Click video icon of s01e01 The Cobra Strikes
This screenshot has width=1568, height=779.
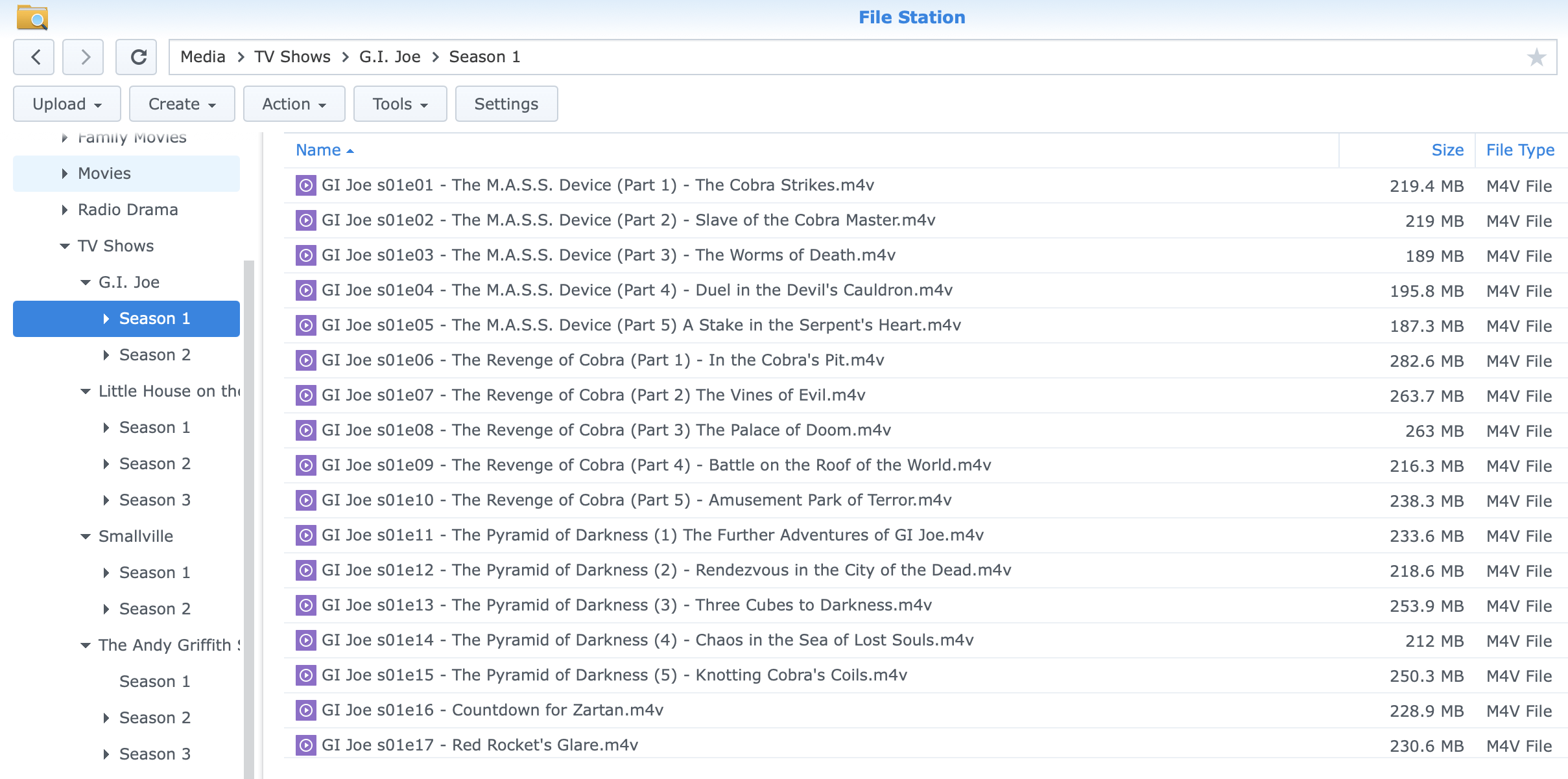(x=306, y=185)
